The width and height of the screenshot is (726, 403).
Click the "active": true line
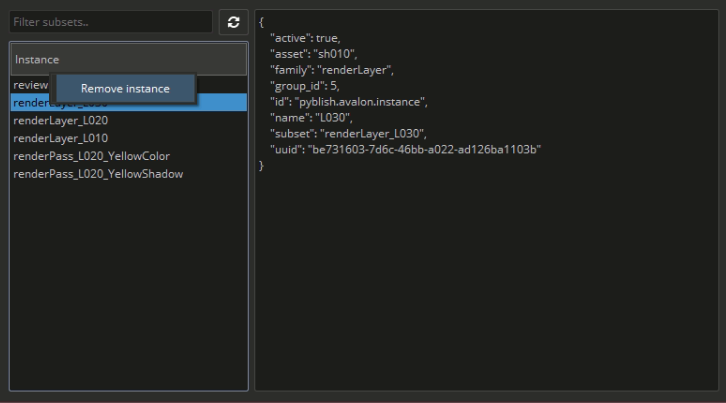click(305, 38)
